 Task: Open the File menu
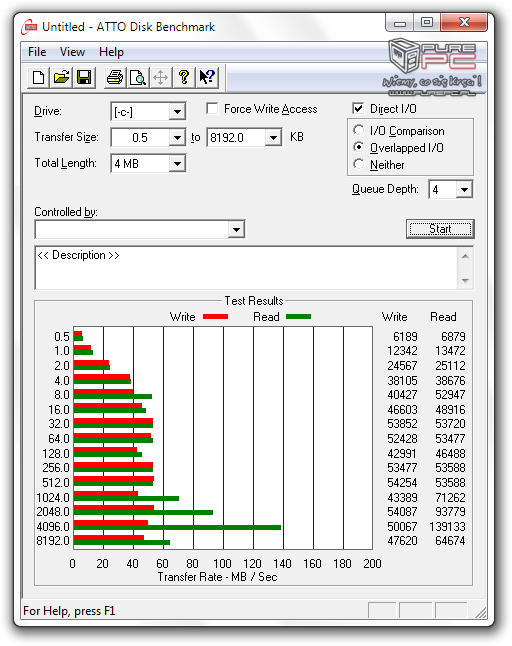(37, 52)
